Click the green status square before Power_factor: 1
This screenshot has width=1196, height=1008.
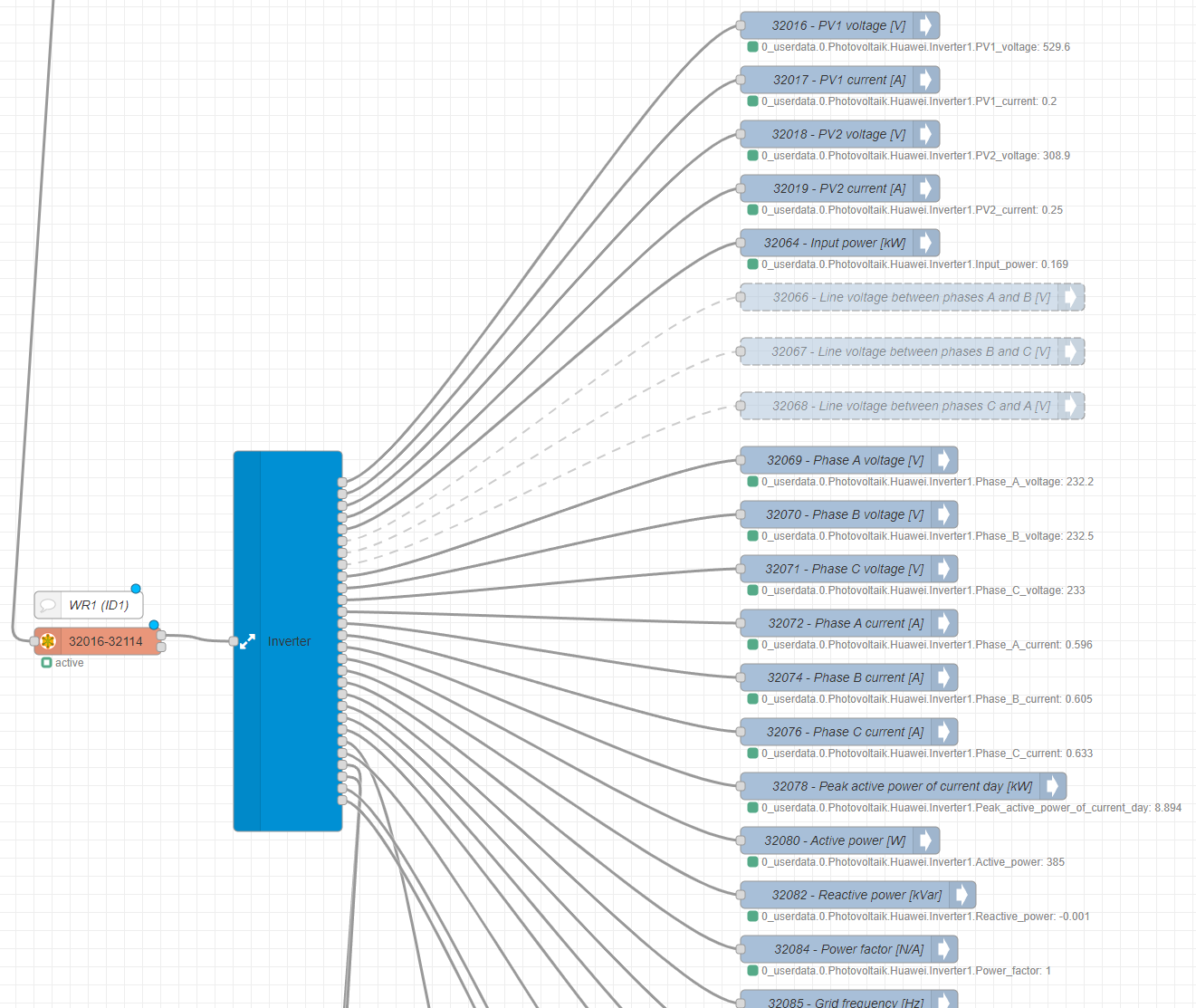click(x=752, y=971)
